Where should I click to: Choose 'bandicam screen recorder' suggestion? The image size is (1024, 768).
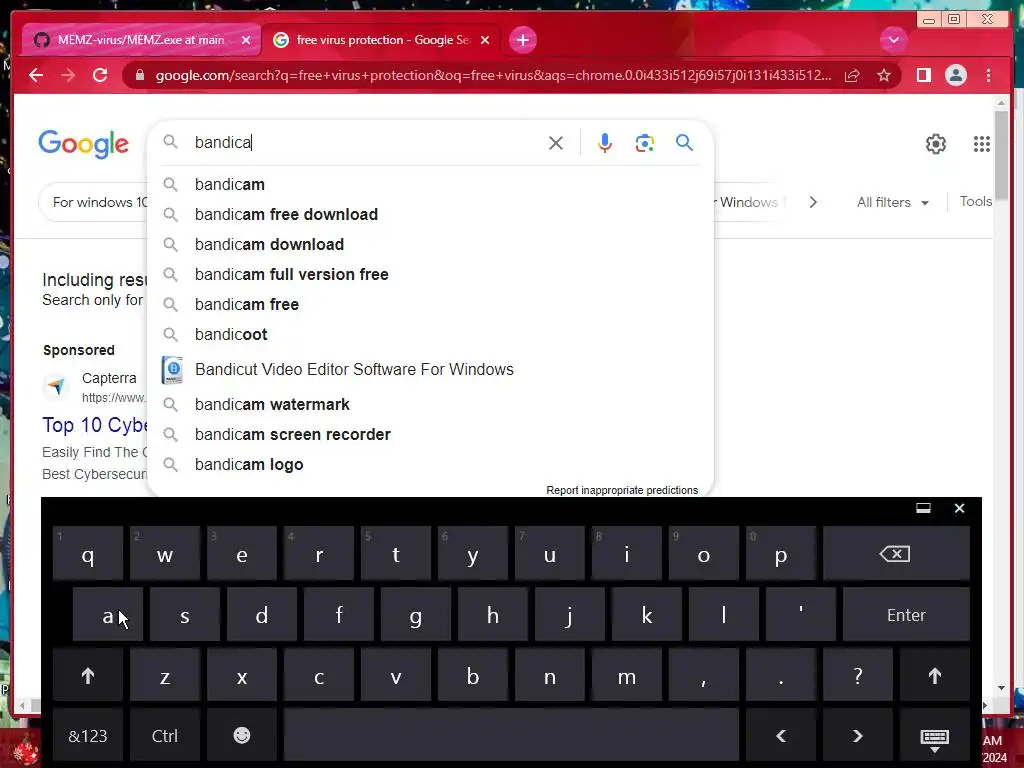(431, 435)
